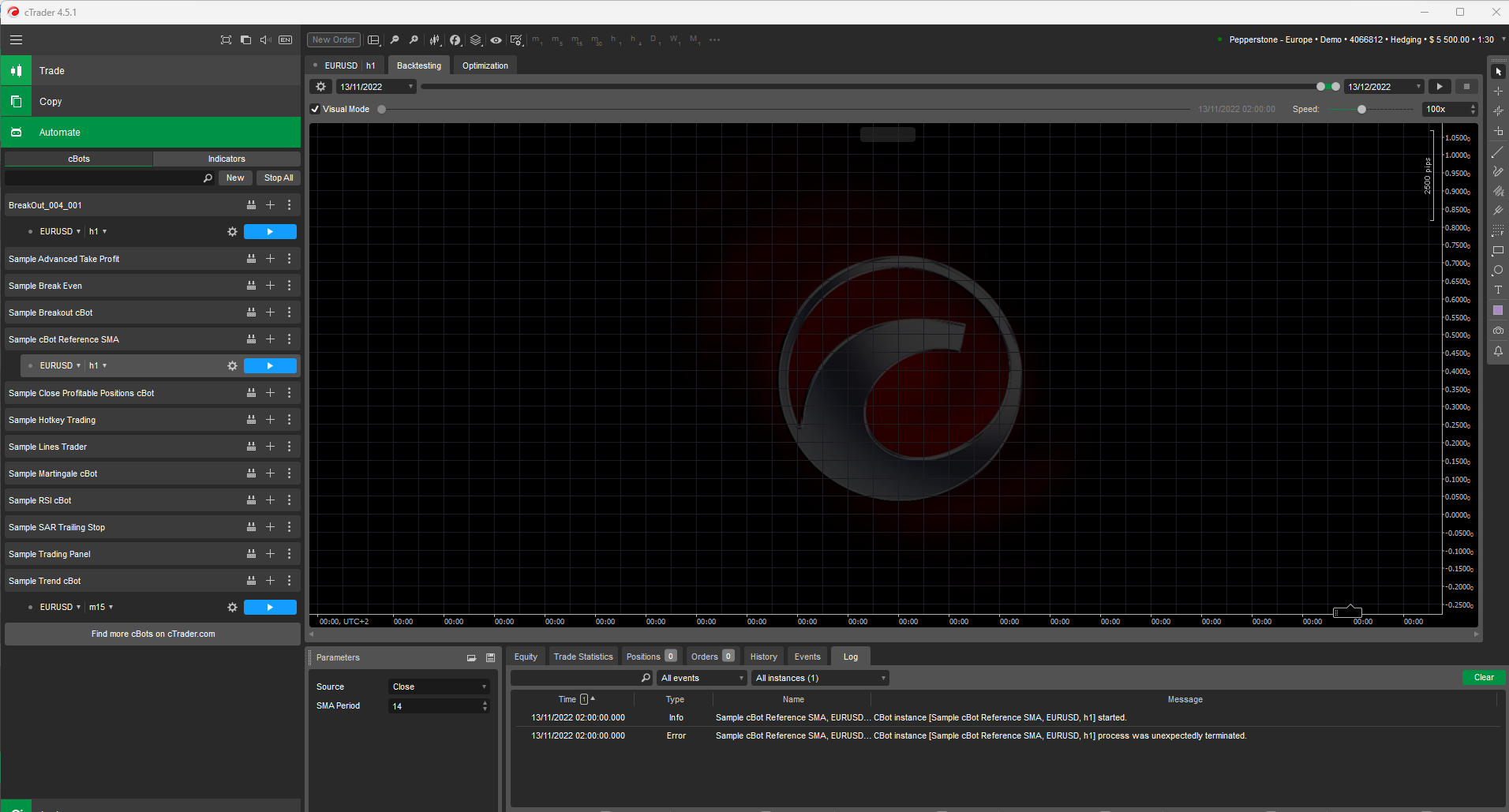Select the rectangle shape tool

point(1498,251)
